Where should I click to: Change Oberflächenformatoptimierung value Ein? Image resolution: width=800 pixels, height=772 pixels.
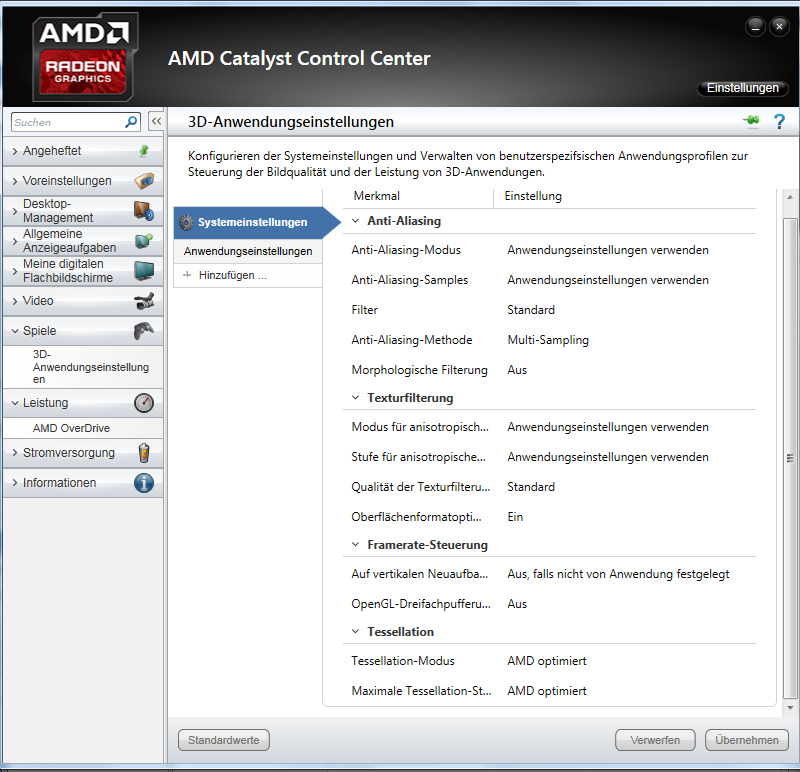(515, 517)
